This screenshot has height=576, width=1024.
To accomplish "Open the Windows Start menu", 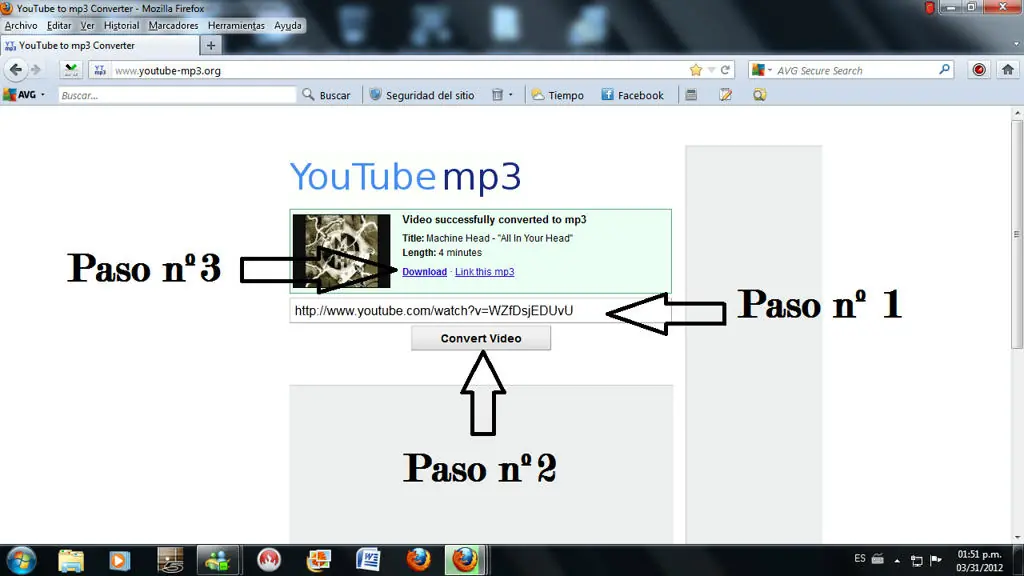I will click(21, 560).
